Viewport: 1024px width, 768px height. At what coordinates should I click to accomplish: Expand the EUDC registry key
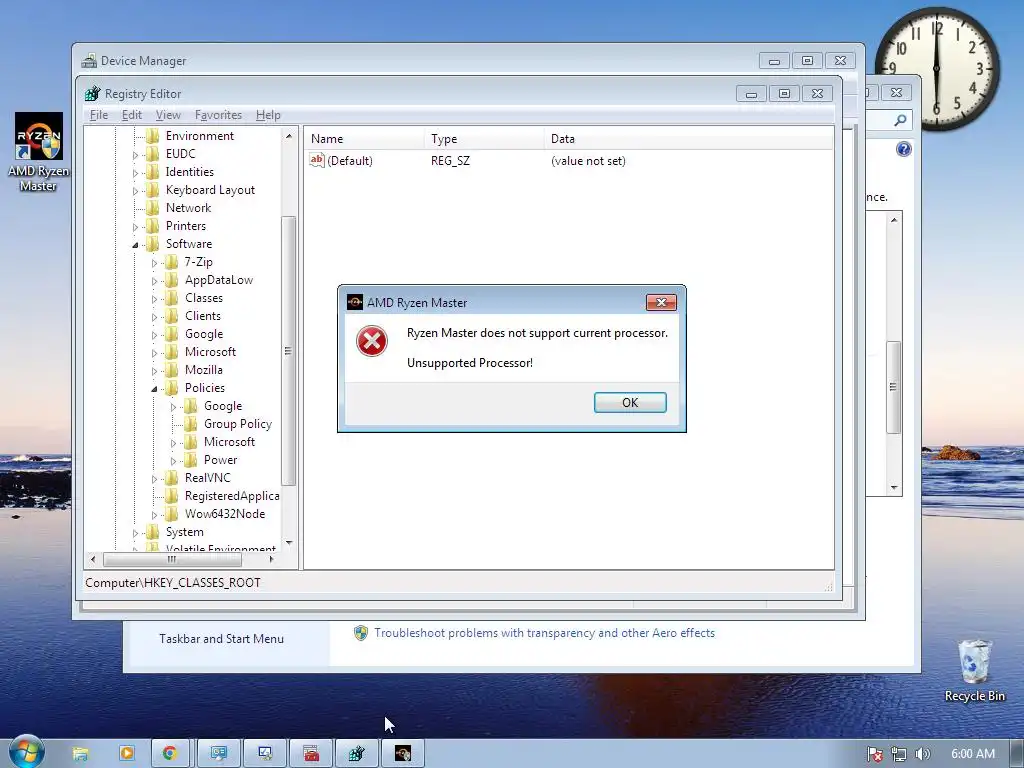[x=135, y=155]
